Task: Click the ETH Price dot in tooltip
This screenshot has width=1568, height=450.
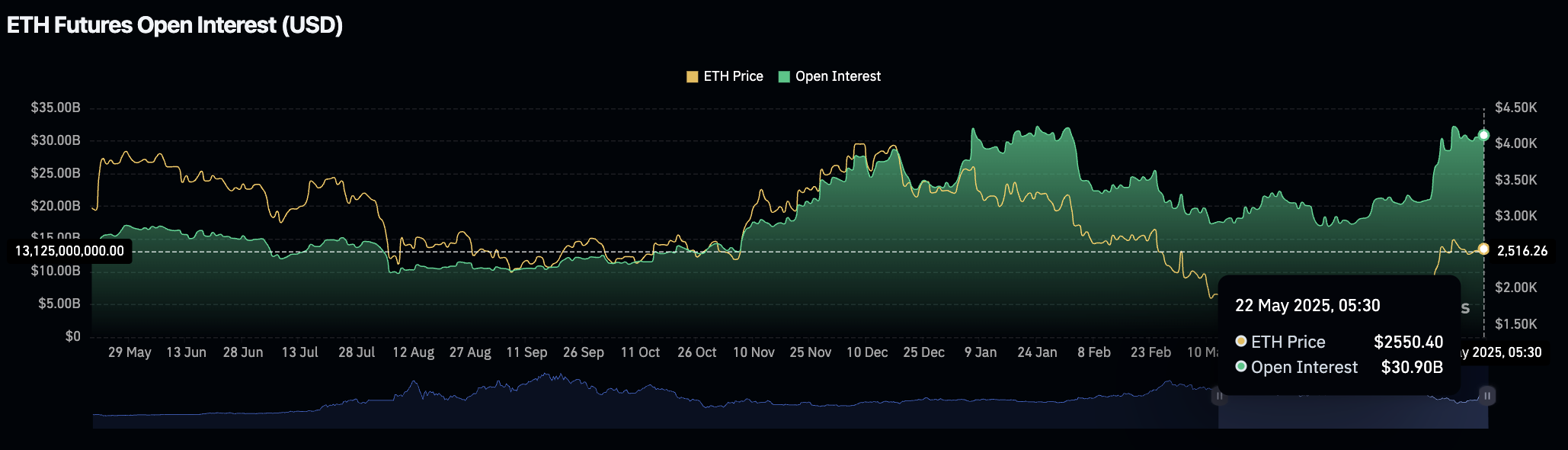Action: coord(1241,342)
